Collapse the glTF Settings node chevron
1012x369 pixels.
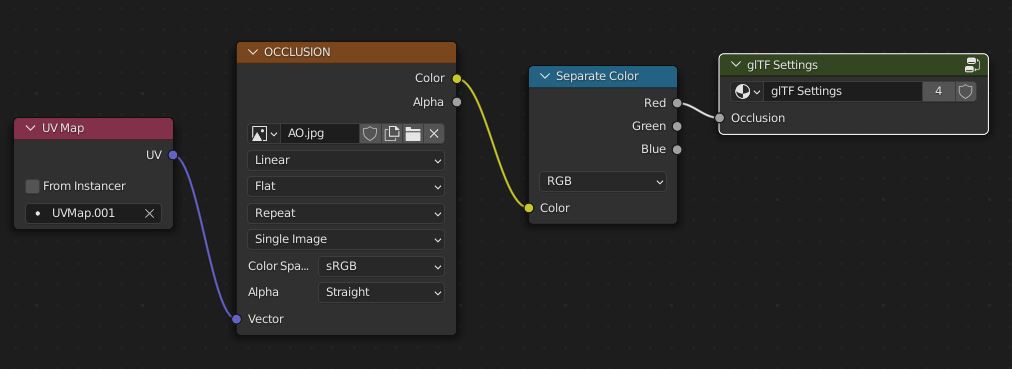point(736,65)
